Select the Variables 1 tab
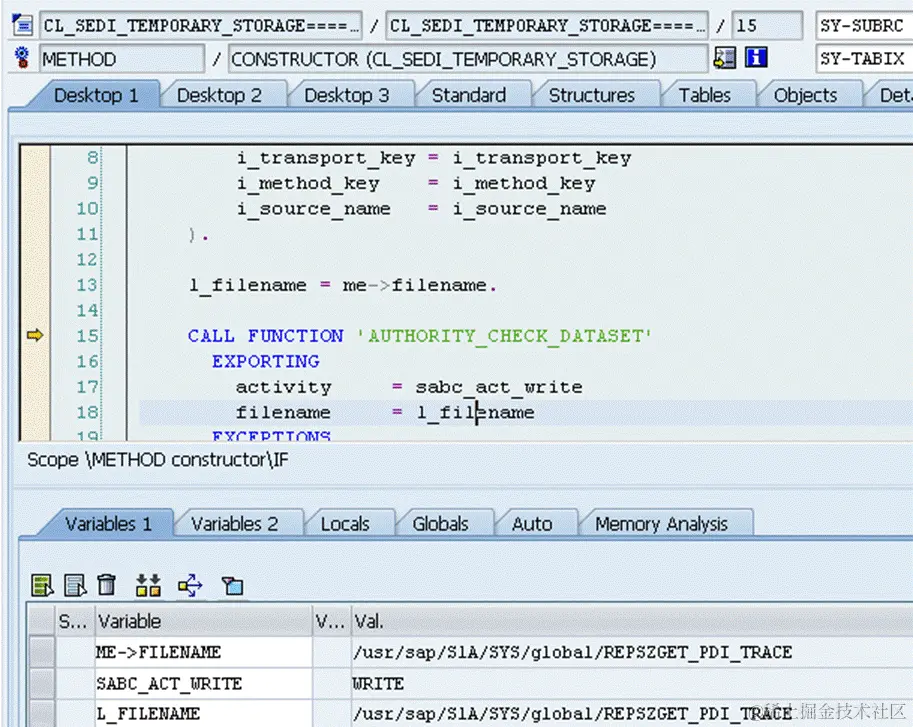This screenshot has width=913, height=727. 108,523
